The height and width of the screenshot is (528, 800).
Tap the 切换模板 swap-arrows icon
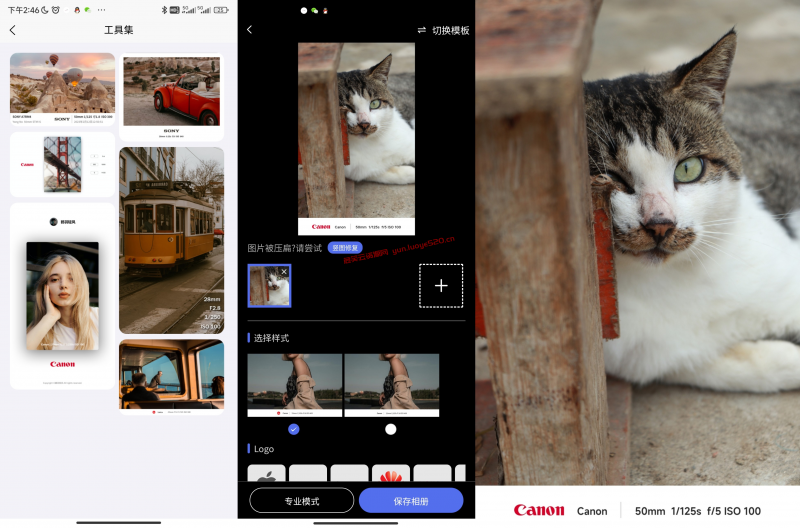pyautogui.click(x=422, y=30)
